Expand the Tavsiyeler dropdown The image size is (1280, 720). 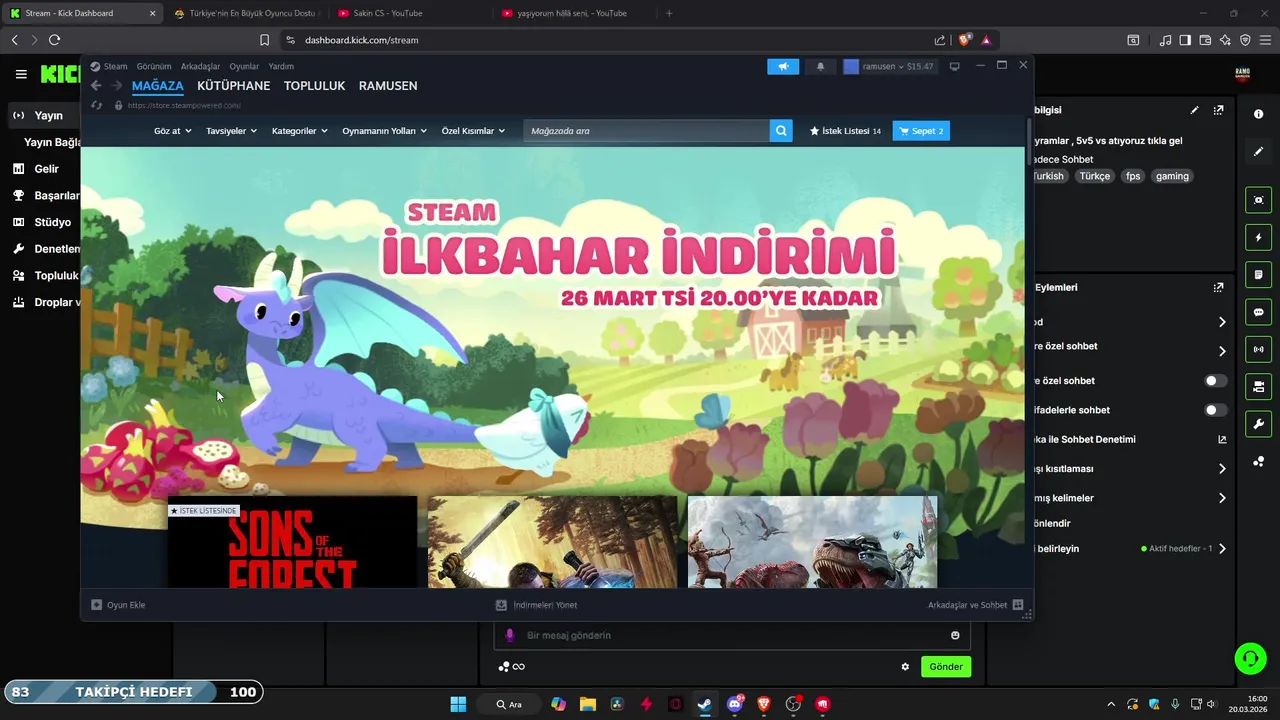(231, 131)
